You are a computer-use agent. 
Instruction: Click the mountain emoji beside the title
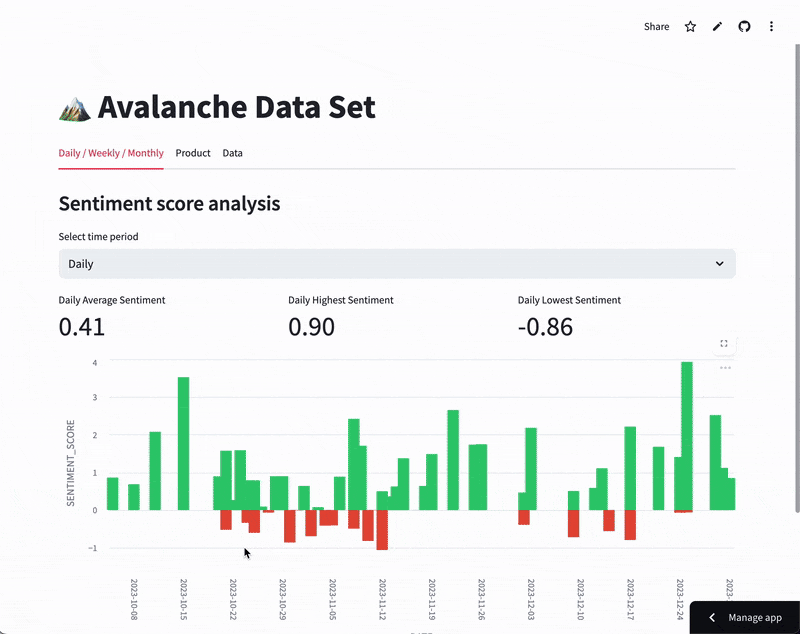coord(75,107)
